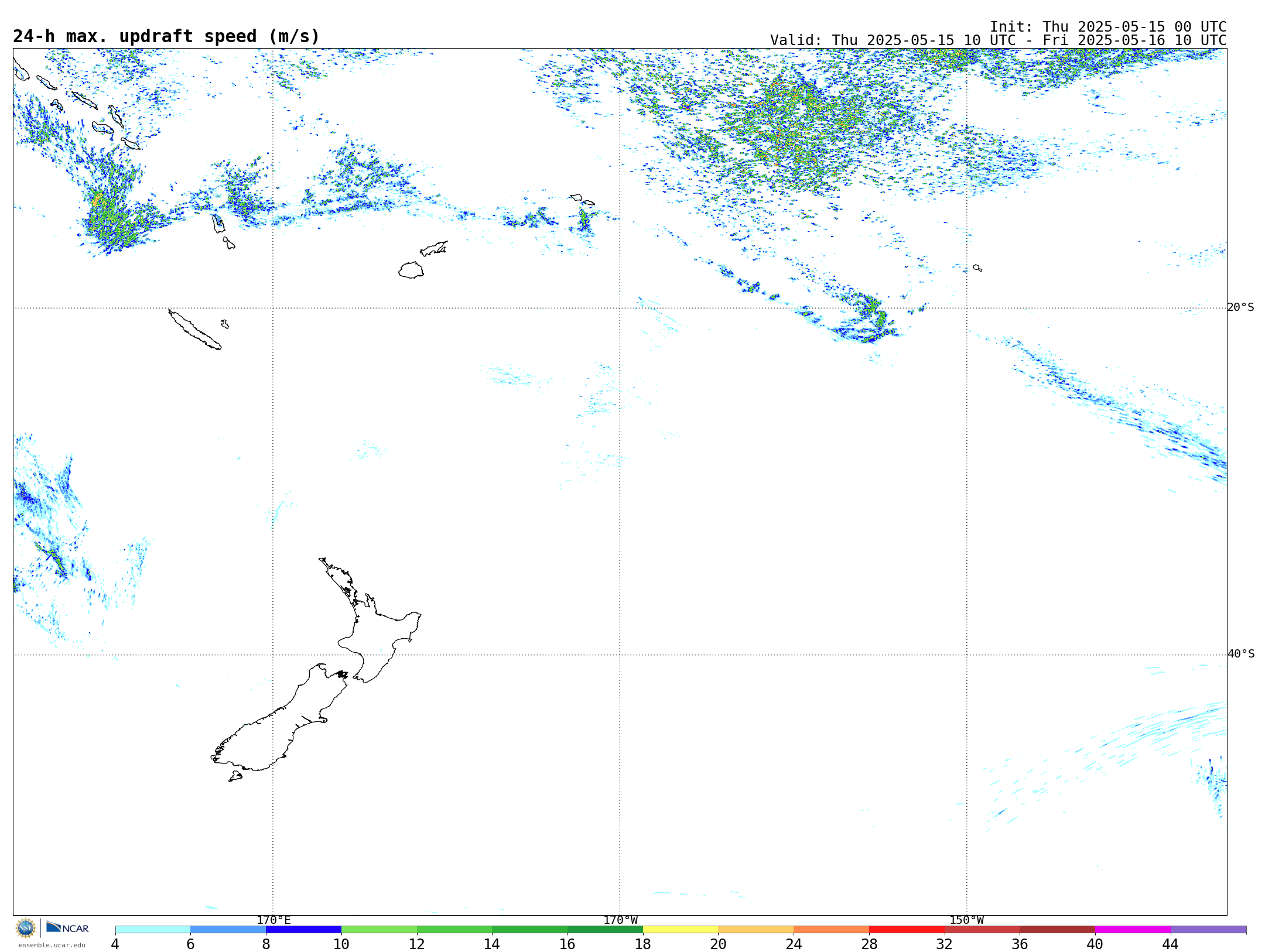Click colorbar tick label 44

click(x=1171, y=944)
